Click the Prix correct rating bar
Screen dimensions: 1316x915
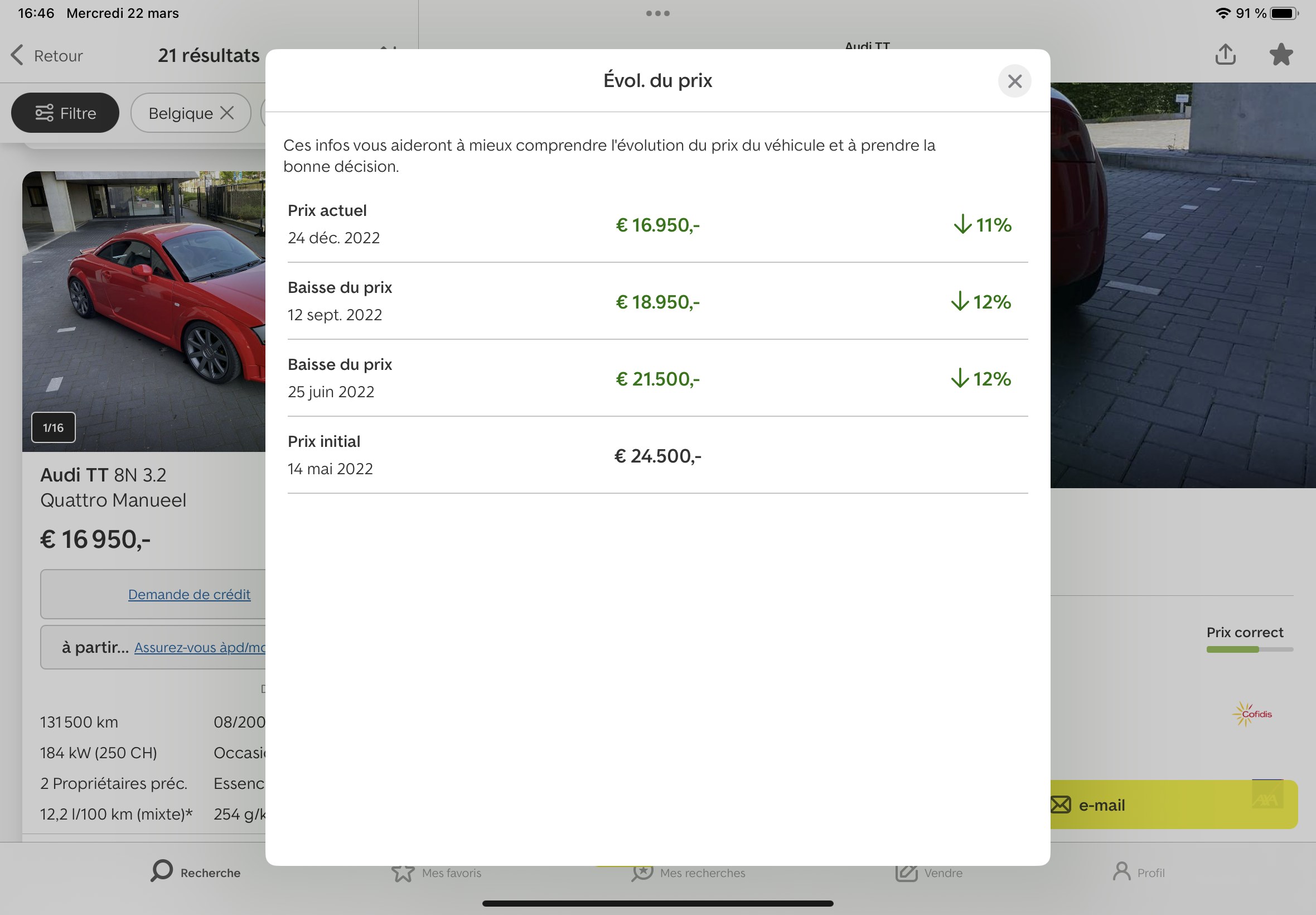(1250, 649)
